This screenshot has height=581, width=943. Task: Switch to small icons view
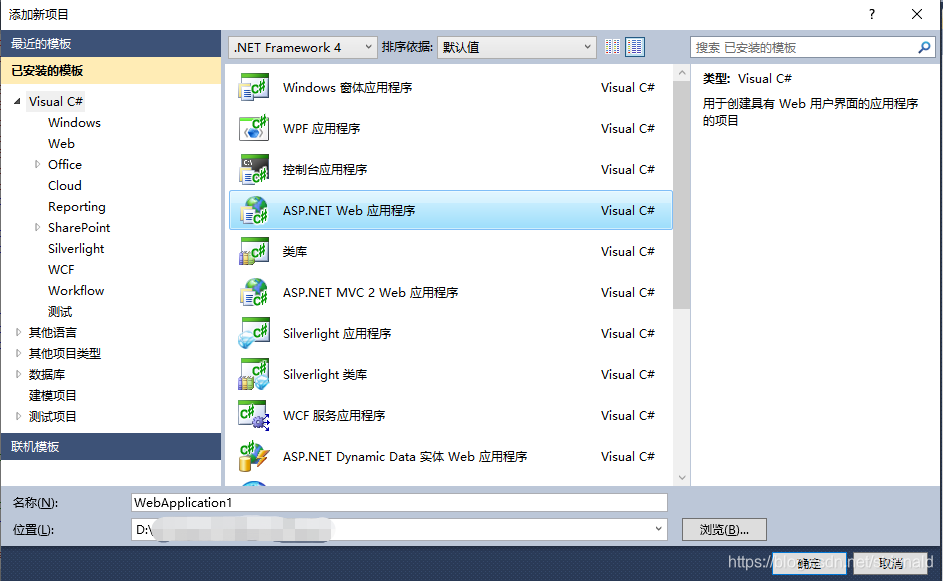point(612,47)
